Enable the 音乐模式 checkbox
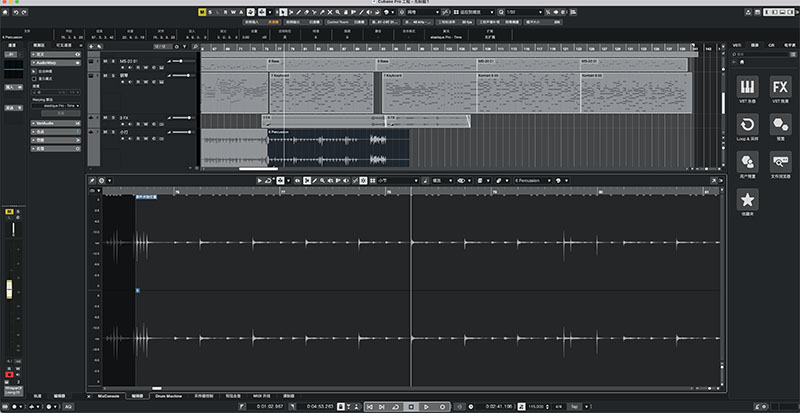This screenshot has width=800, height=413. point(34,79)
